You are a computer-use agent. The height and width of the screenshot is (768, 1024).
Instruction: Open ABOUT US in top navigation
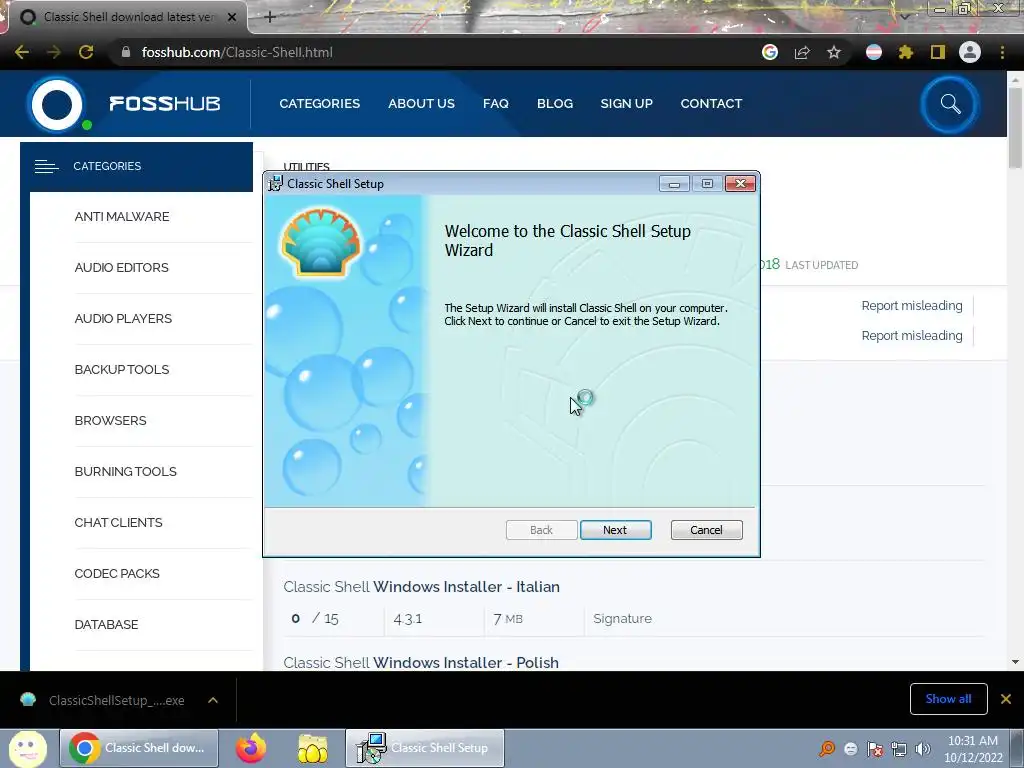(421, 103)
